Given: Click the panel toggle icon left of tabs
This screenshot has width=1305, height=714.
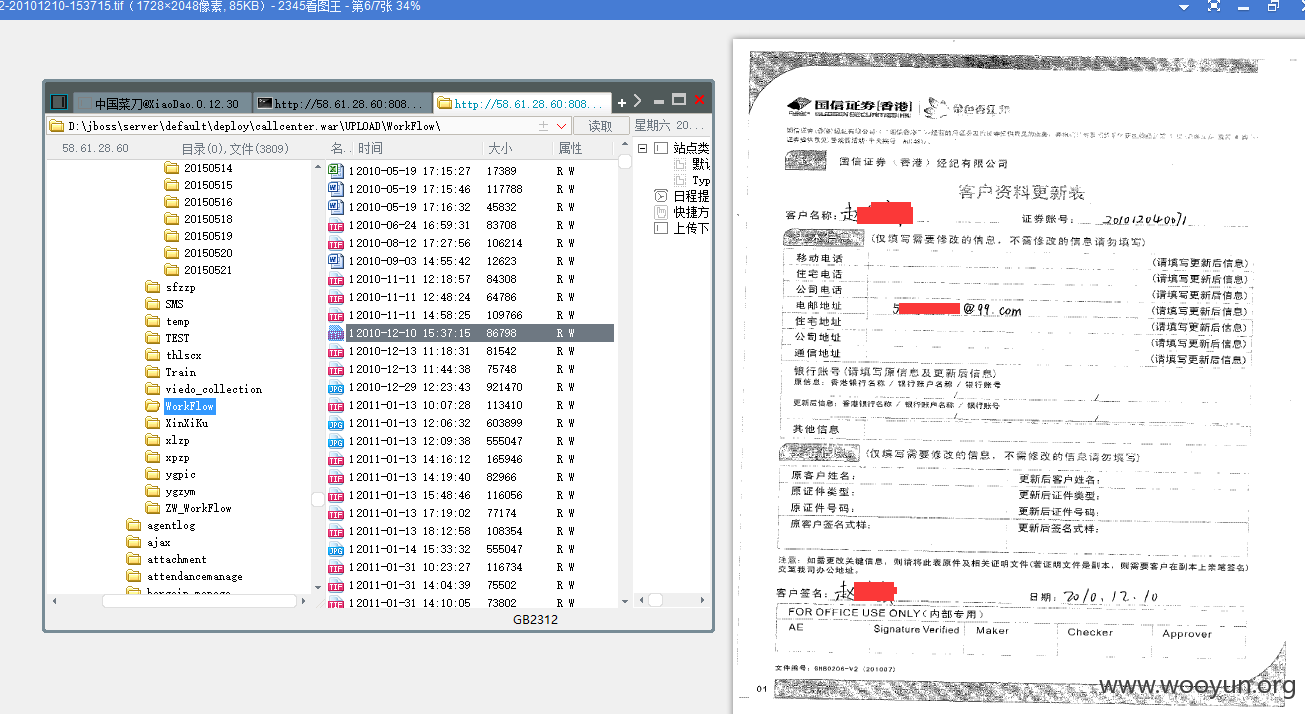Looking at the screenshot, I should coord(59,102).
